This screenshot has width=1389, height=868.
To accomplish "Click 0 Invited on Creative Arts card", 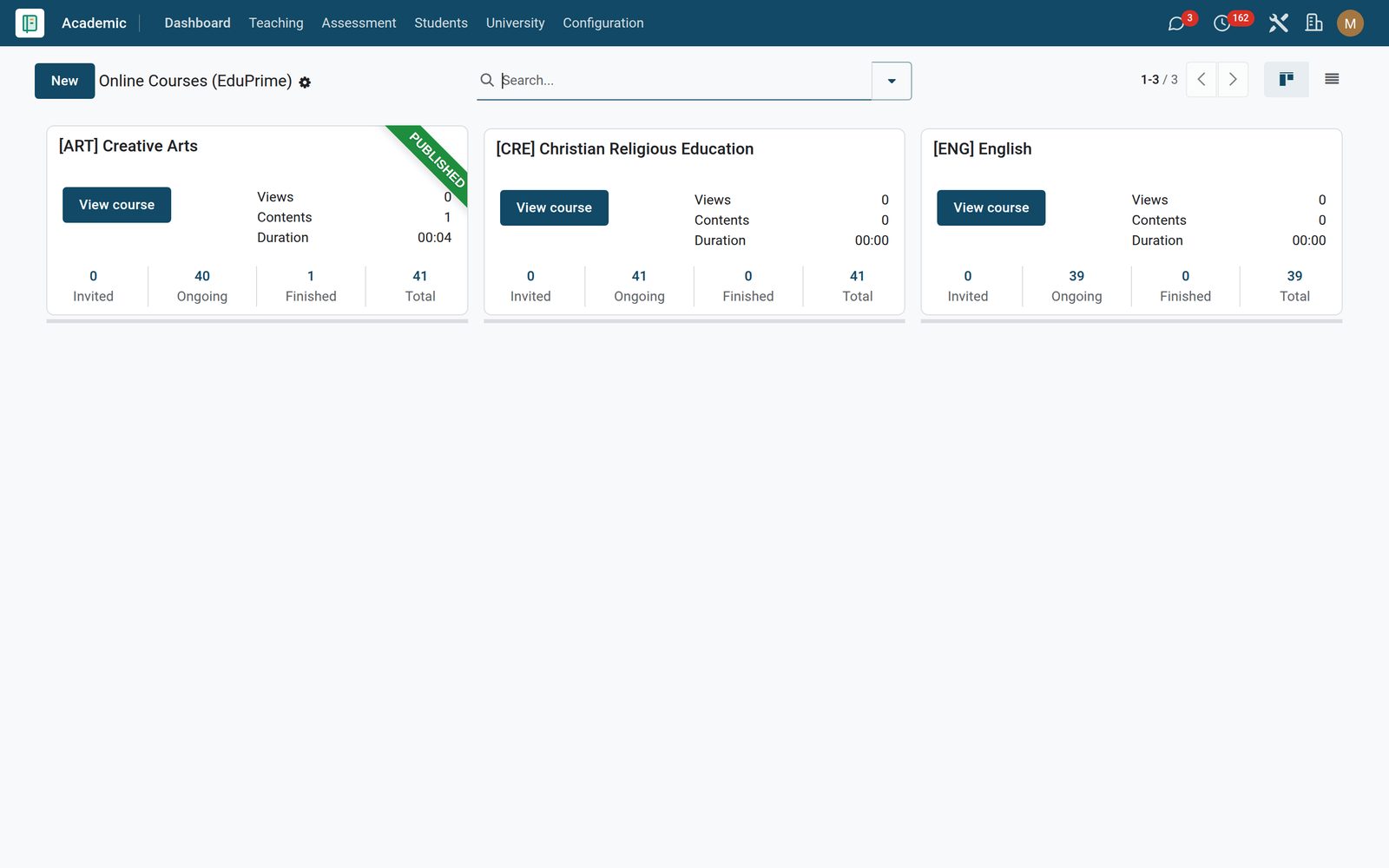I will pyautogui.click(x=93, y=286).
